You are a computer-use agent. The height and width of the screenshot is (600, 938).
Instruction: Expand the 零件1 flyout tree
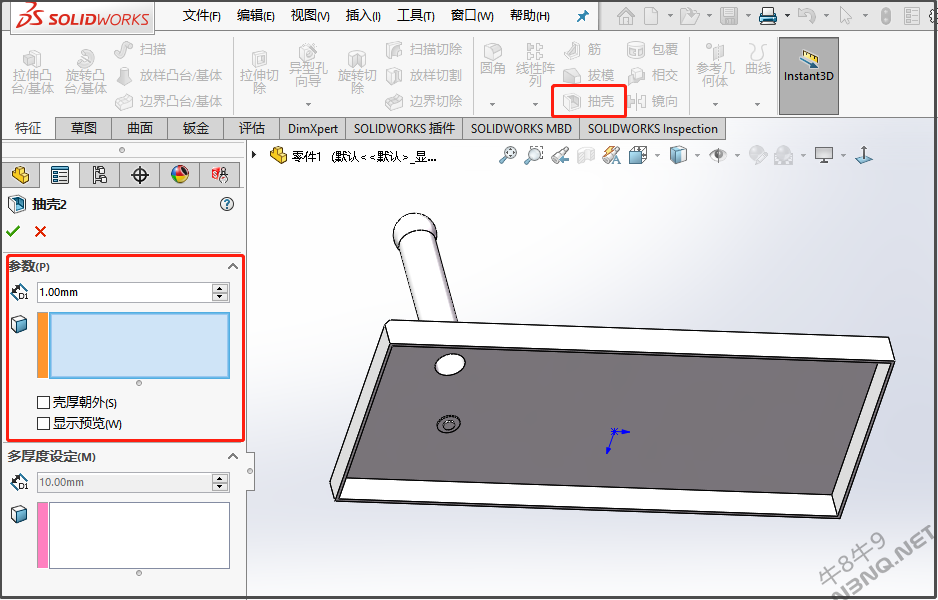click(254, 156)
